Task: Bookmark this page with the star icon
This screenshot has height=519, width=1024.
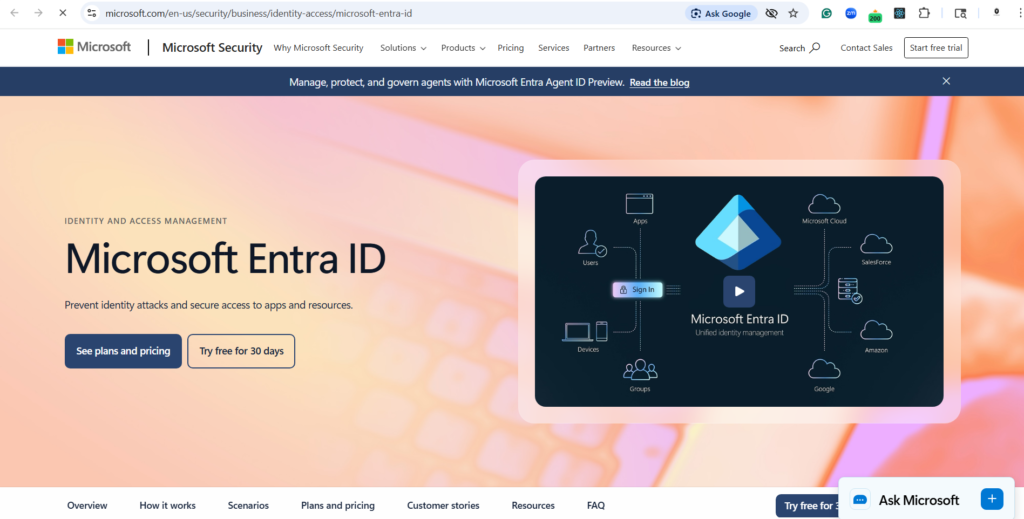Action: [x=793, y=13]
